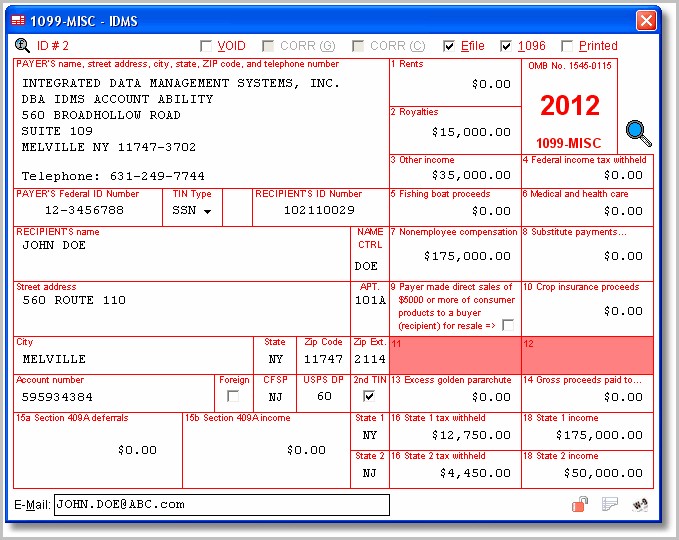This screenshot has height=540, width=679.
Task: Click the red padlock icon
Action: [x=580, y=504]
